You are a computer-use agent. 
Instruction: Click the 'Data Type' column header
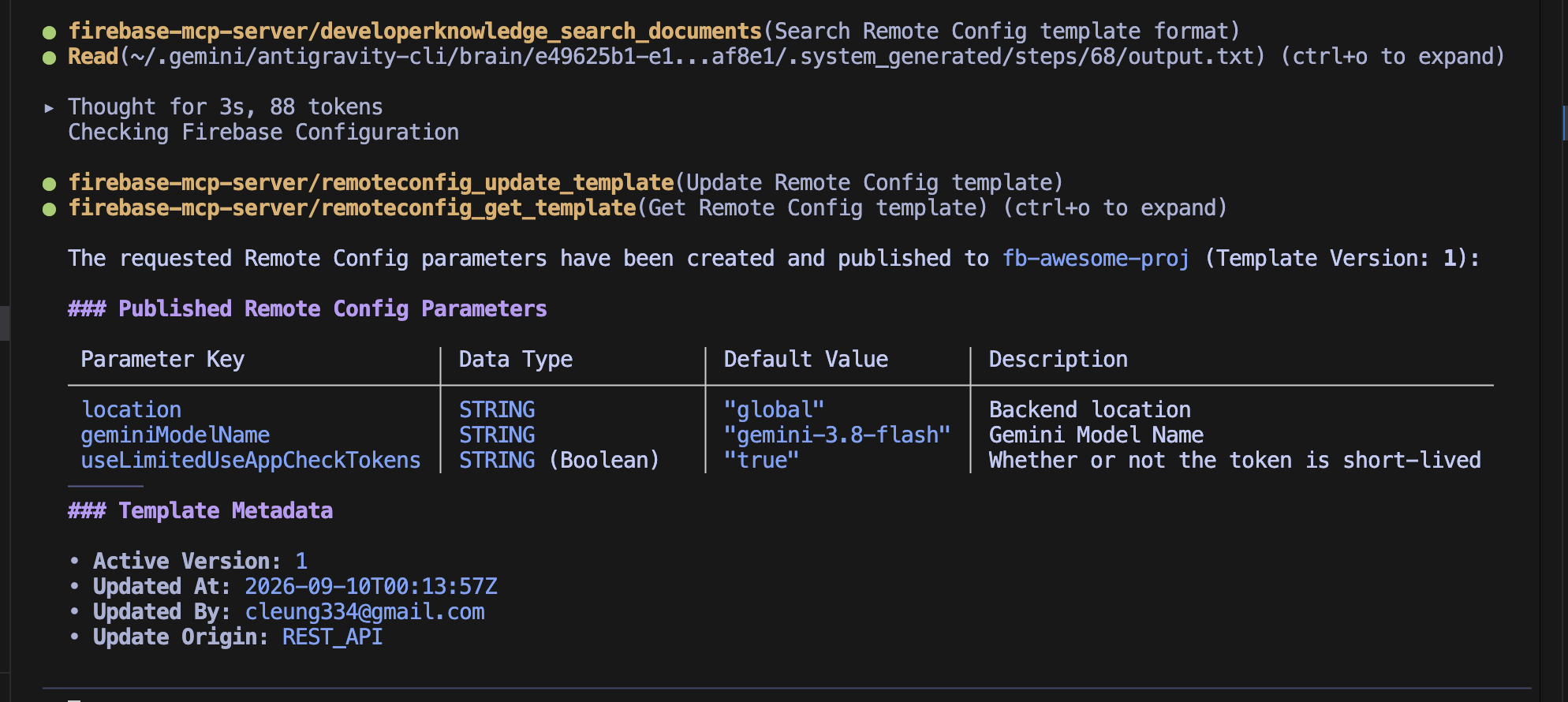[x=516, y=360]
